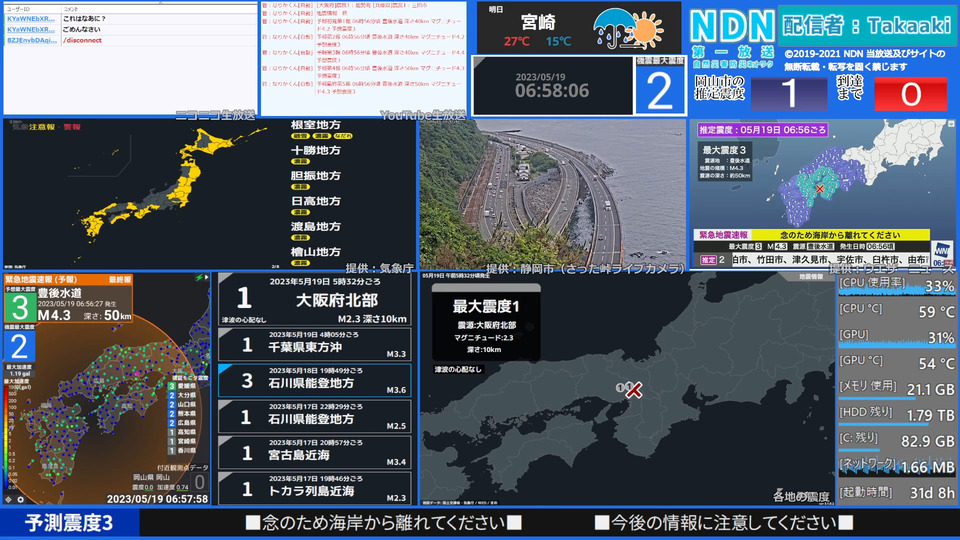The width and height of the screenshot is (960, 540).
Task: Click 大分県 in prefecture intensity list
Action: coord(187,396)
